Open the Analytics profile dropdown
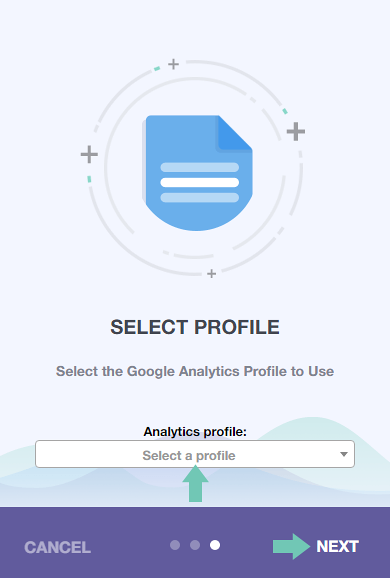Screen dimensions: 390x578 pos(195,454)
